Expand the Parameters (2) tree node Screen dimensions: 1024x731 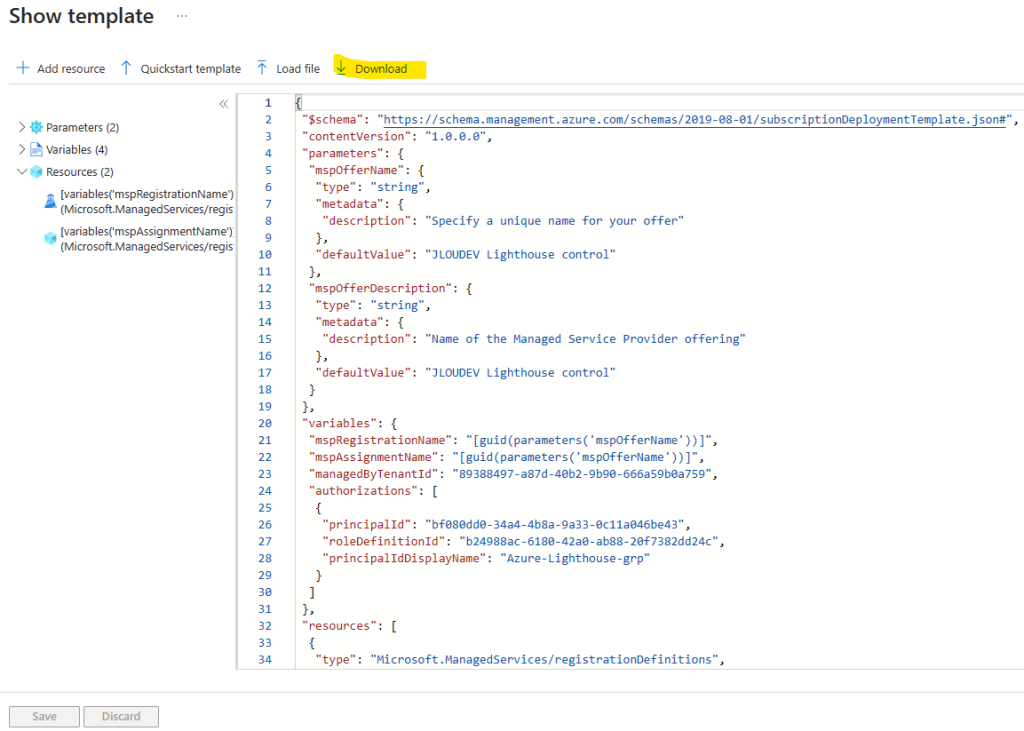[22, 127]
